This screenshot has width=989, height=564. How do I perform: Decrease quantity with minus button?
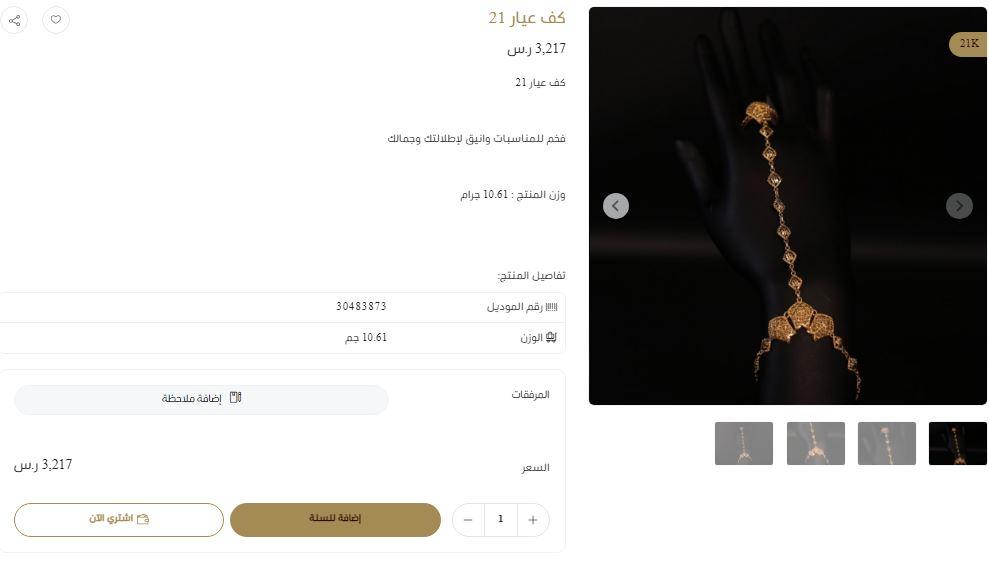[x=468, y=520]
